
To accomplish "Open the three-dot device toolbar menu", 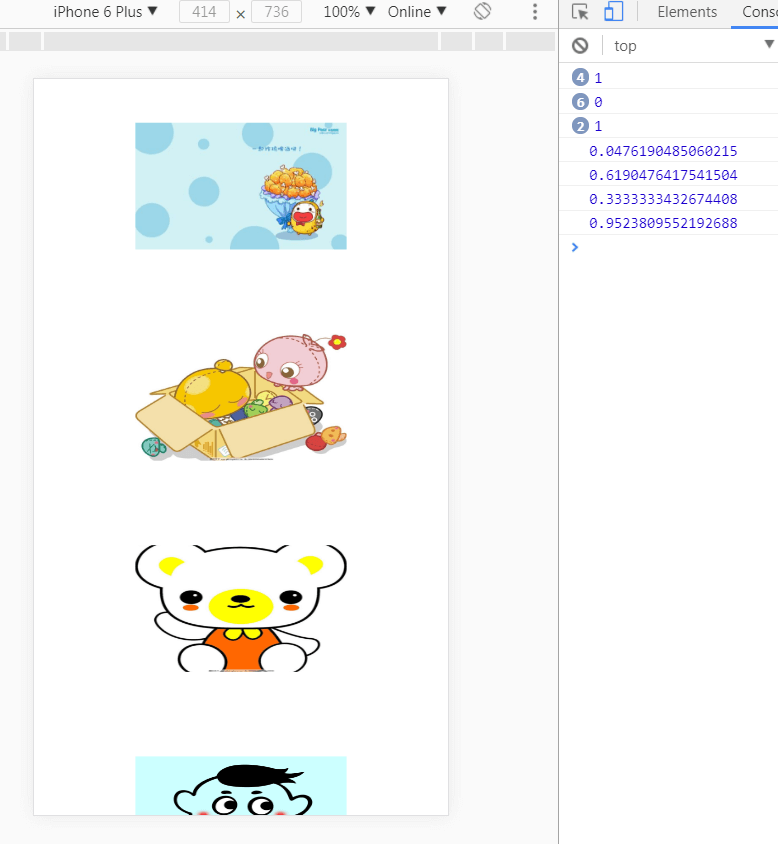I will pos(535,12).
